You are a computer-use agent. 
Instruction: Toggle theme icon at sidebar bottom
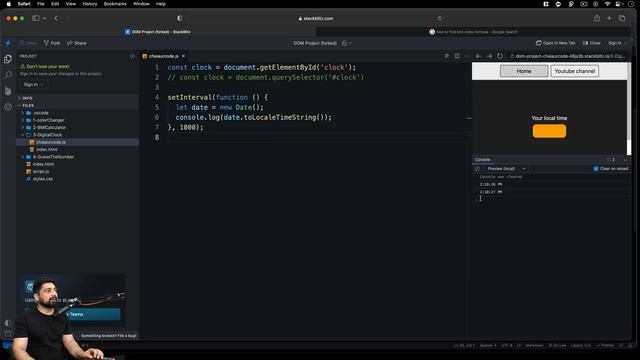click(x=8, y=323)
